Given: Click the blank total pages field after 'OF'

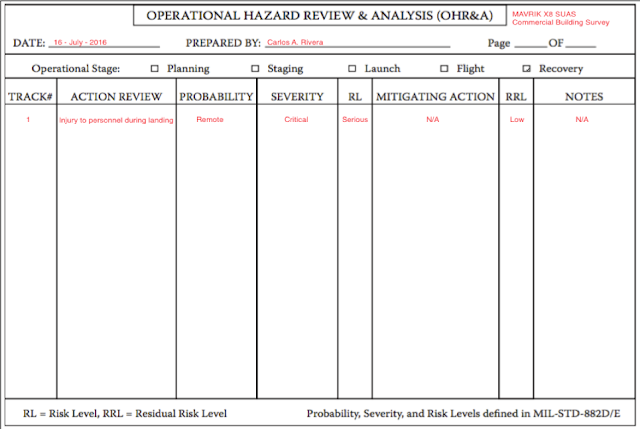Looking at the screenshot, I should click(x=581, y=43).
